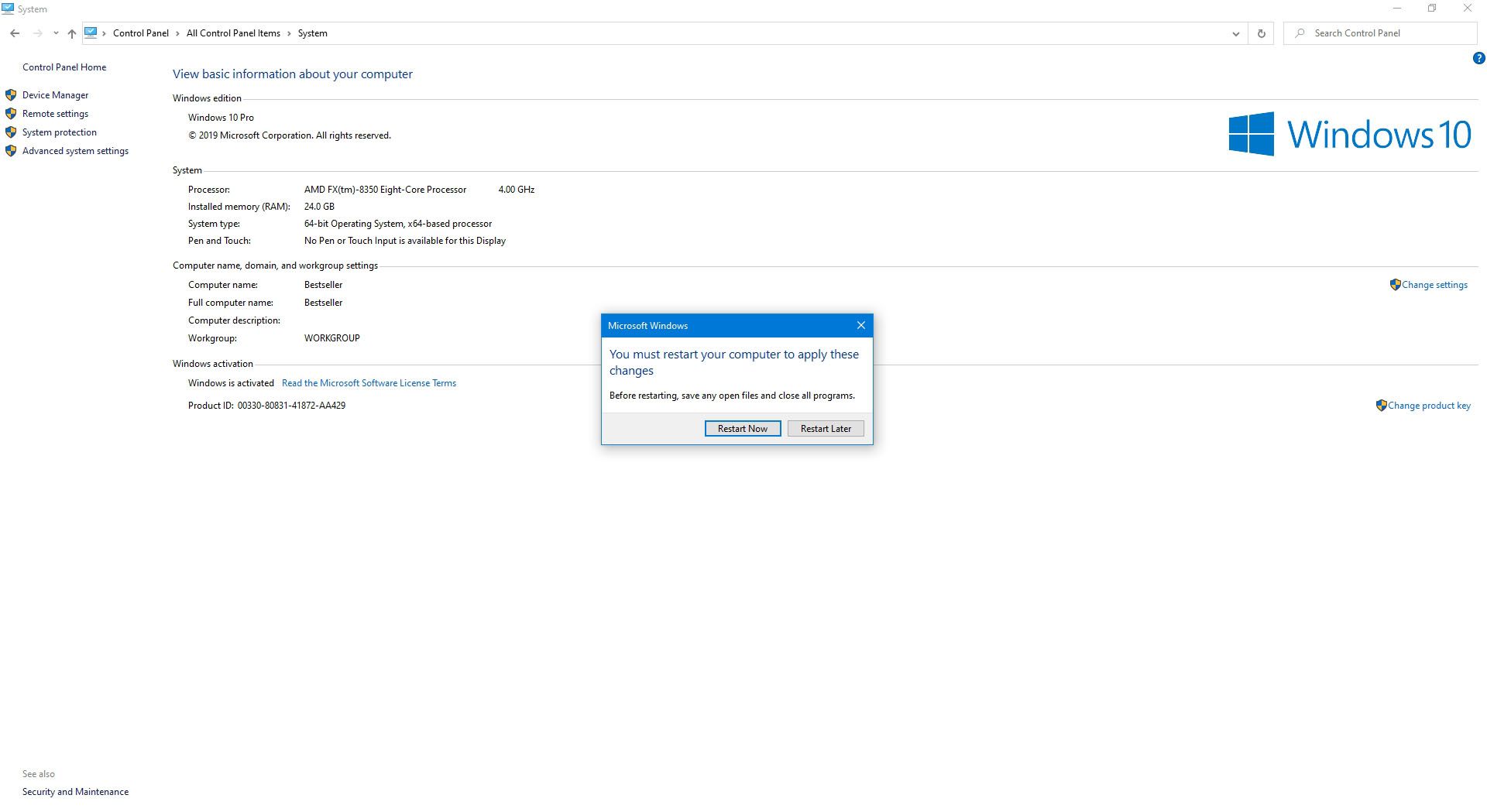
Task: Close the Microsoft Windows restart dialog
Action: 860,325
